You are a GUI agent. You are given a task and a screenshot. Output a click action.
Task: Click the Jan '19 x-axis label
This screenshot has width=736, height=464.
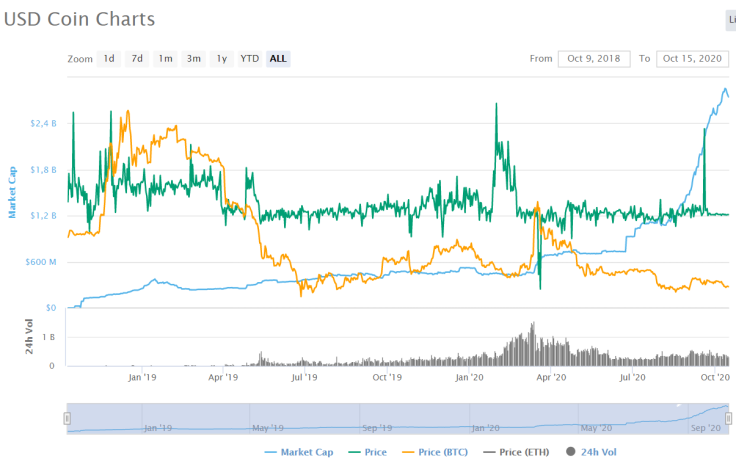(142, 377)
